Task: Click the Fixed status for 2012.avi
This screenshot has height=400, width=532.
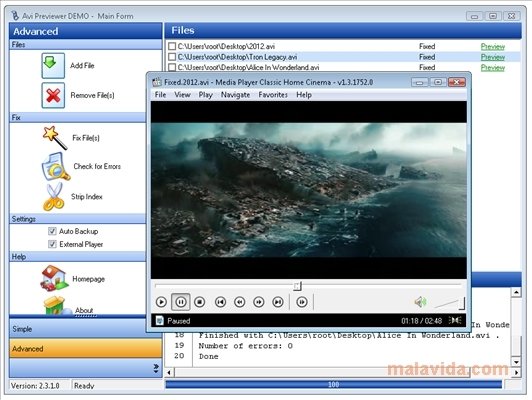Action: tap(427, 46)
